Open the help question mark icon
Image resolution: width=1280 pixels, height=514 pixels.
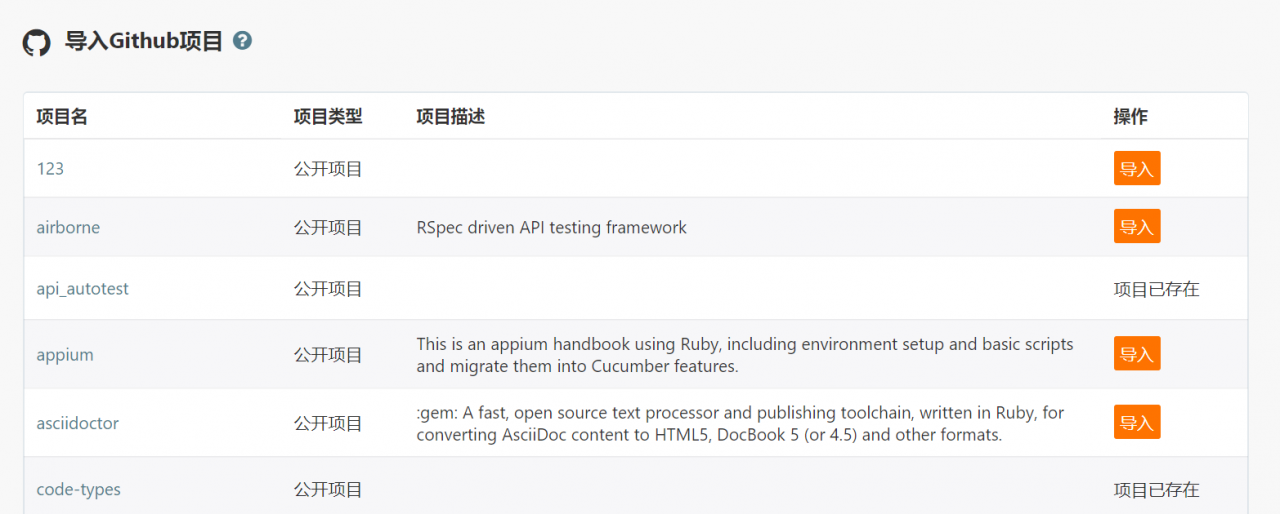(242, 41)
